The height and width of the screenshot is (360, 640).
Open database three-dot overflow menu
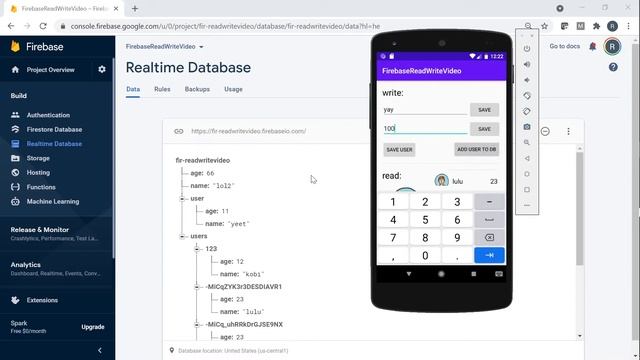click(568, 131)
